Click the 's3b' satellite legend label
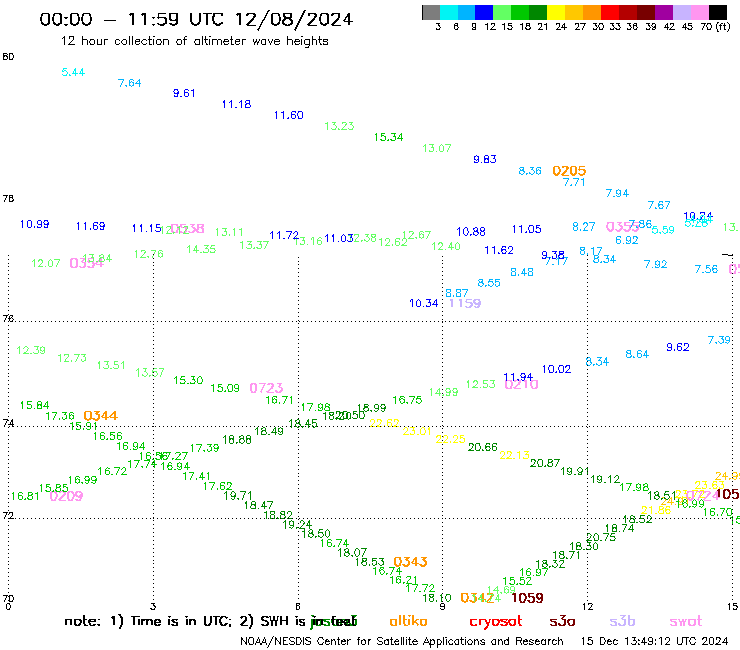740x650 pixels. coord(622,621)
